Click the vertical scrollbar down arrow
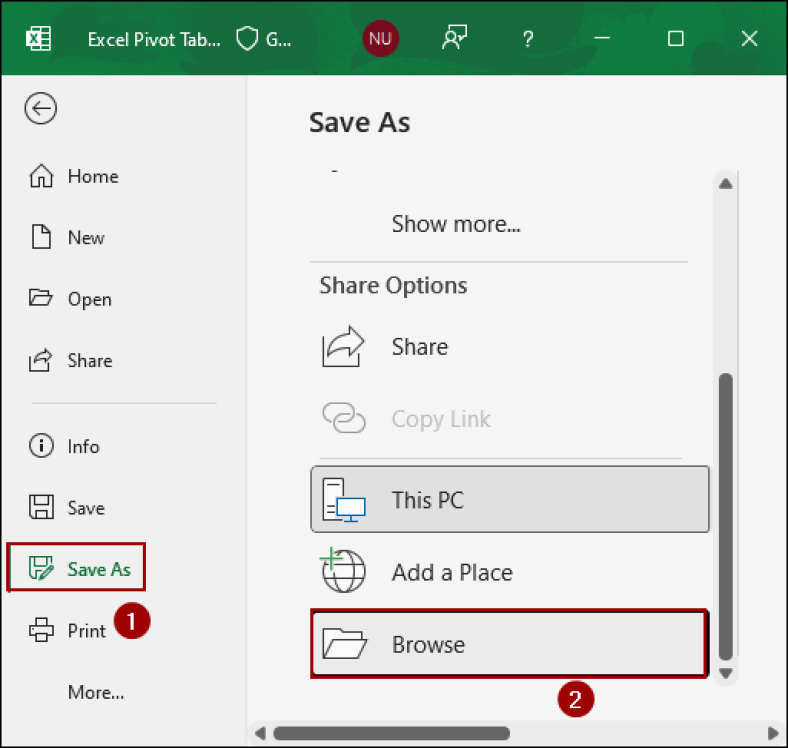The width and height of the screenshot is (788, 748). click(x=725, y=673)
